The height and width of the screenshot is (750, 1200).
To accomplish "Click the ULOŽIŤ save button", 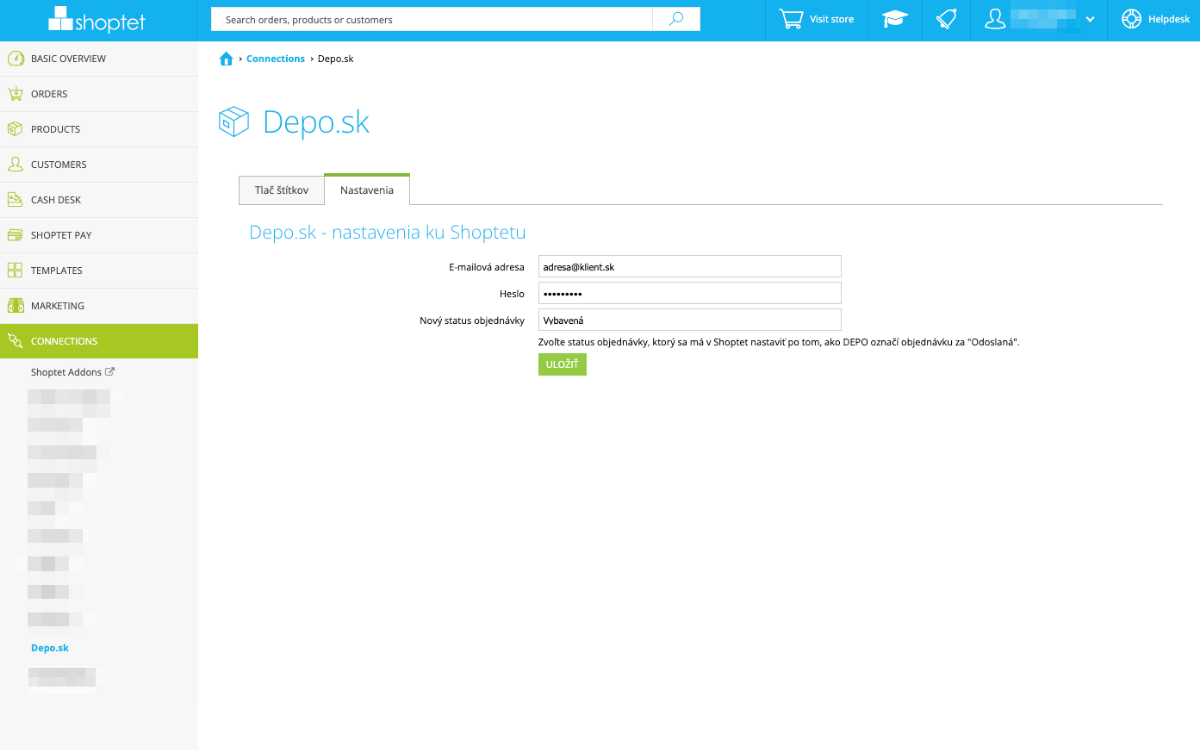I will [562, 365].
